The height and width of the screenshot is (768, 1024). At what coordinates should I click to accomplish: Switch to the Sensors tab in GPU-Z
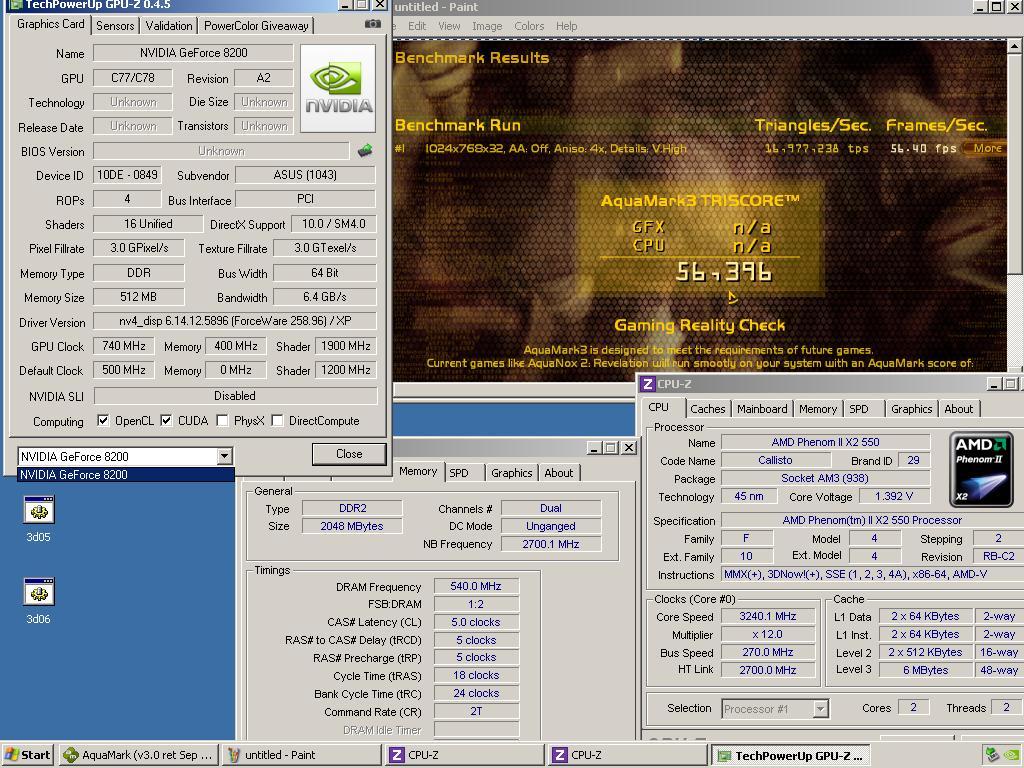pyautogui.click(x=115, y=25)
